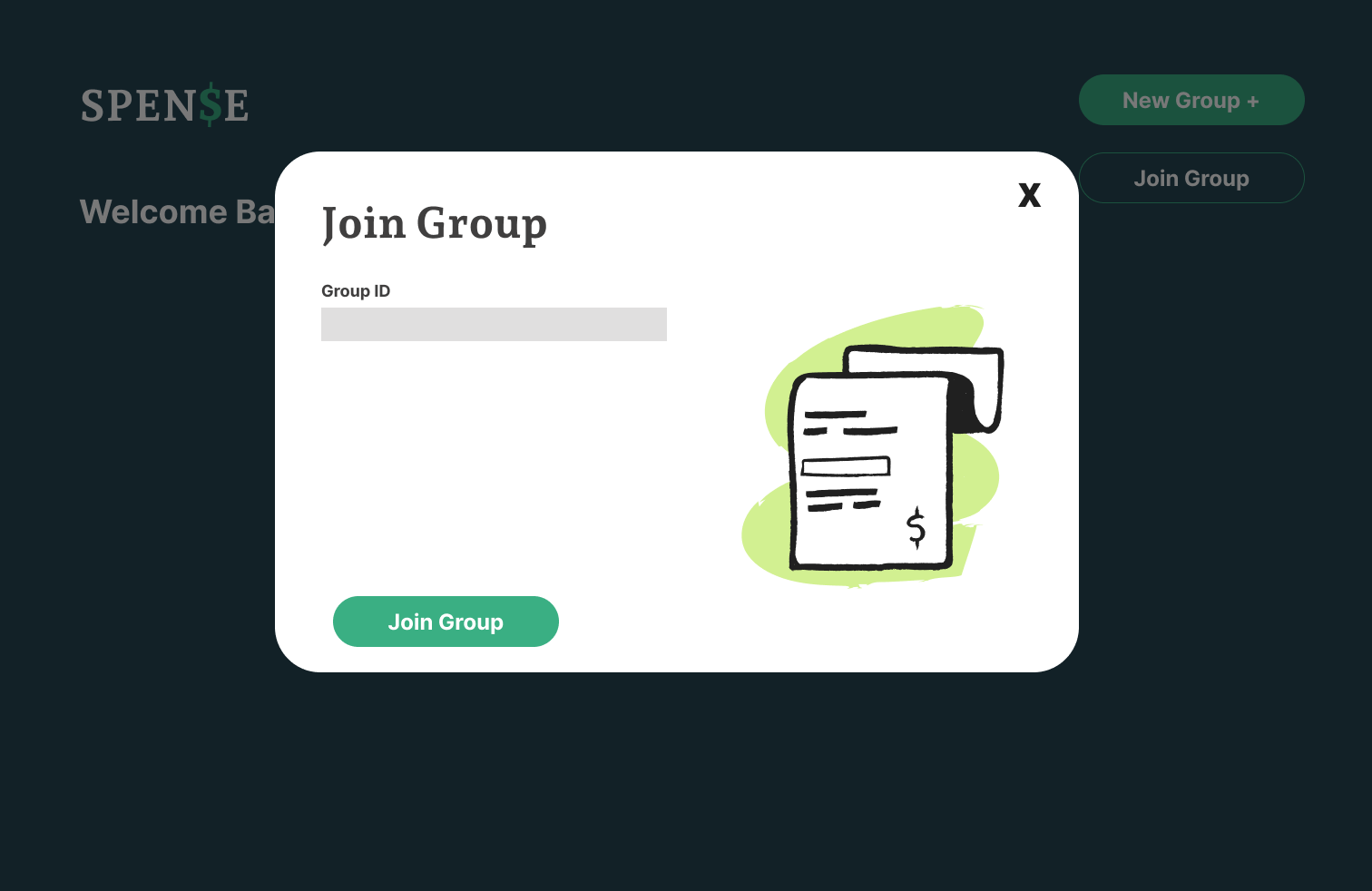This screenshot has width=1372, height=891.
Task: Close the Join Group dialog with the X
Action: 1029,194
